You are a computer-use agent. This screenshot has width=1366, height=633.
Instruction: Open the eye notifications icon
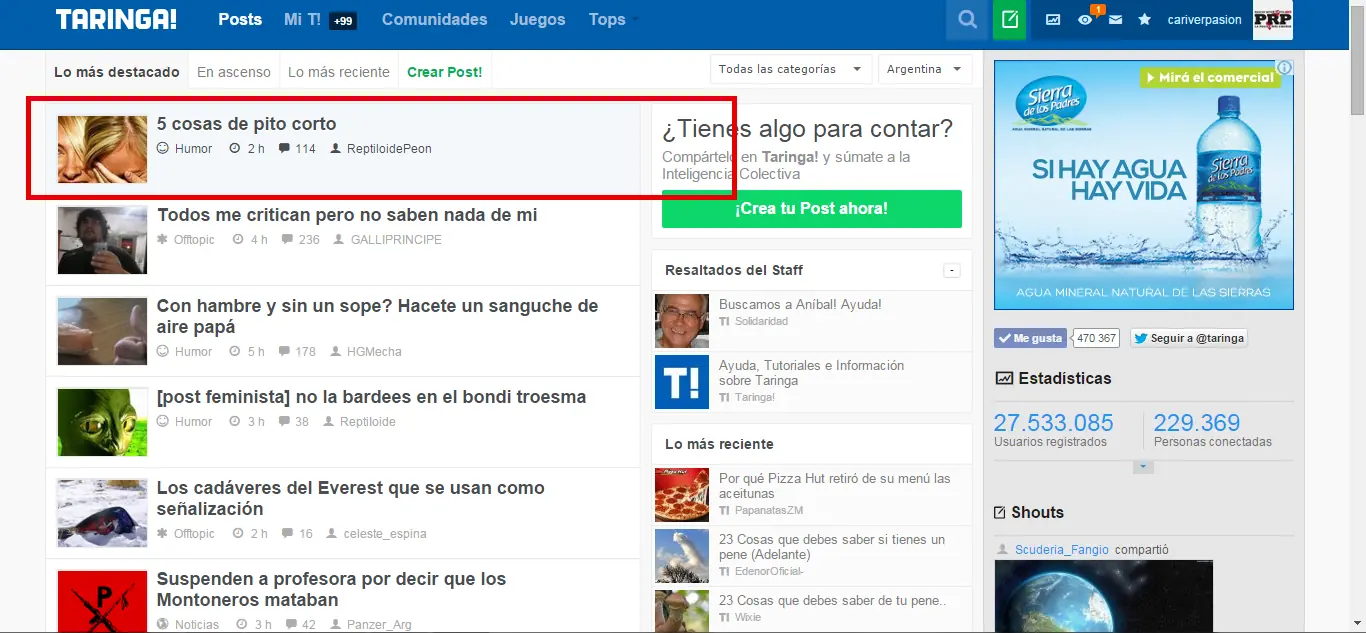pos(1085,19)
